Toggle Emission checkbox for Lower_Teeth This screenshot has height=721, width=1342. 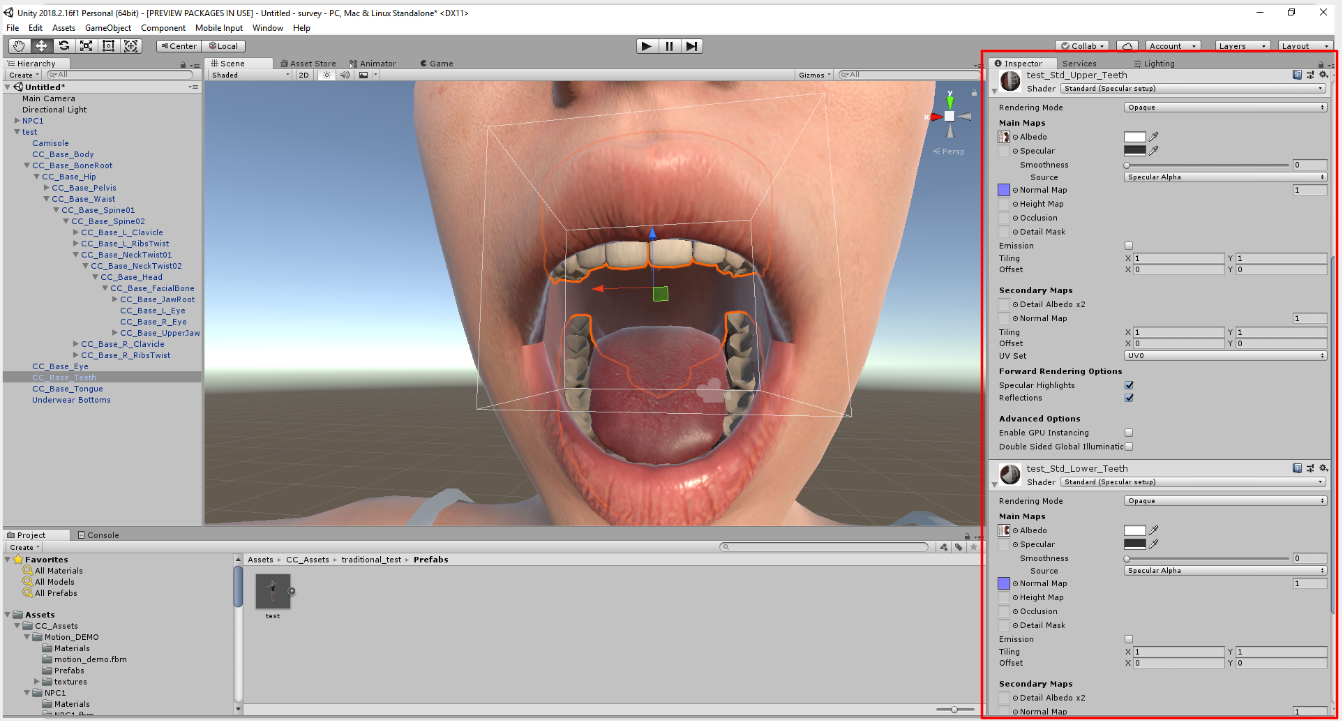(x=1129, y=639)
